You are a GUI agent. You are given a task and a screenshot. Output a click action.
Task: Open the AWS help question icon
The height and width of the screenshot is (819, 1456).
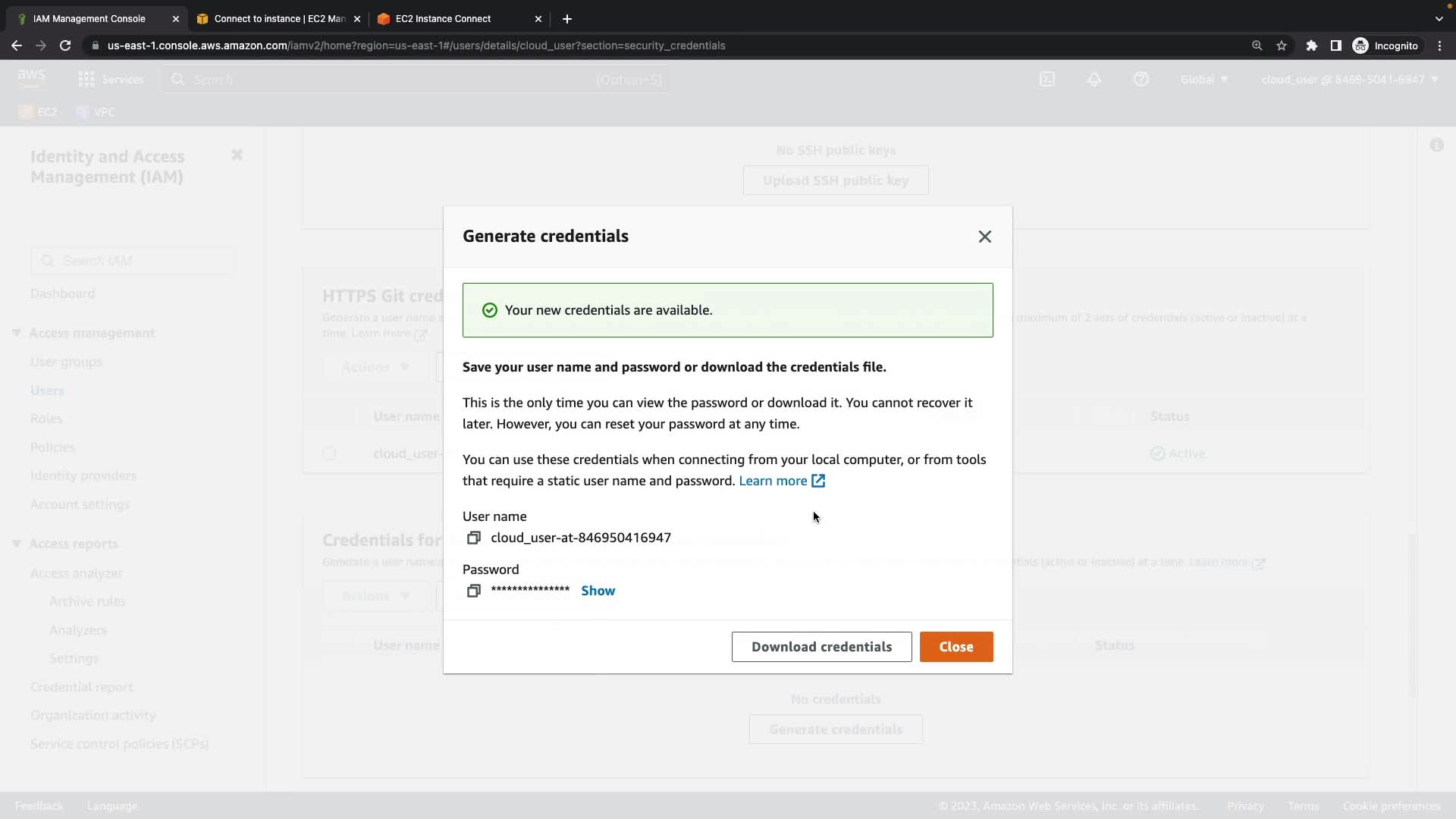coord(1141,80)
